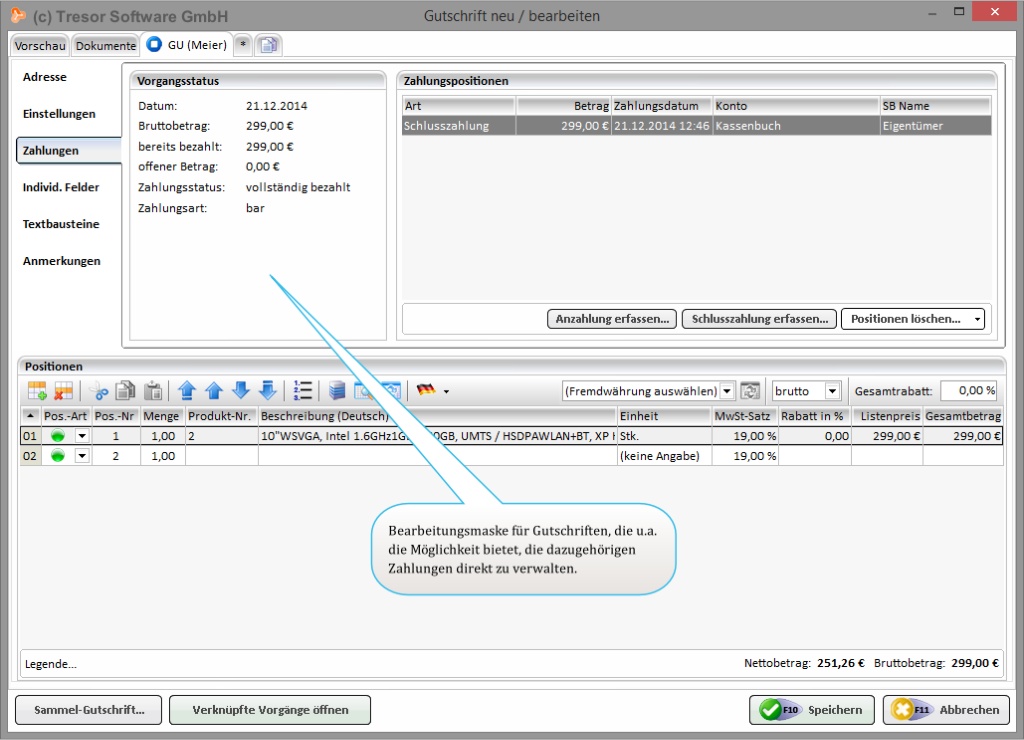The height and width of the screenshot is (740, 1024).
Task: Click the Anzahlung erfassen button
Action: point(612,319)
